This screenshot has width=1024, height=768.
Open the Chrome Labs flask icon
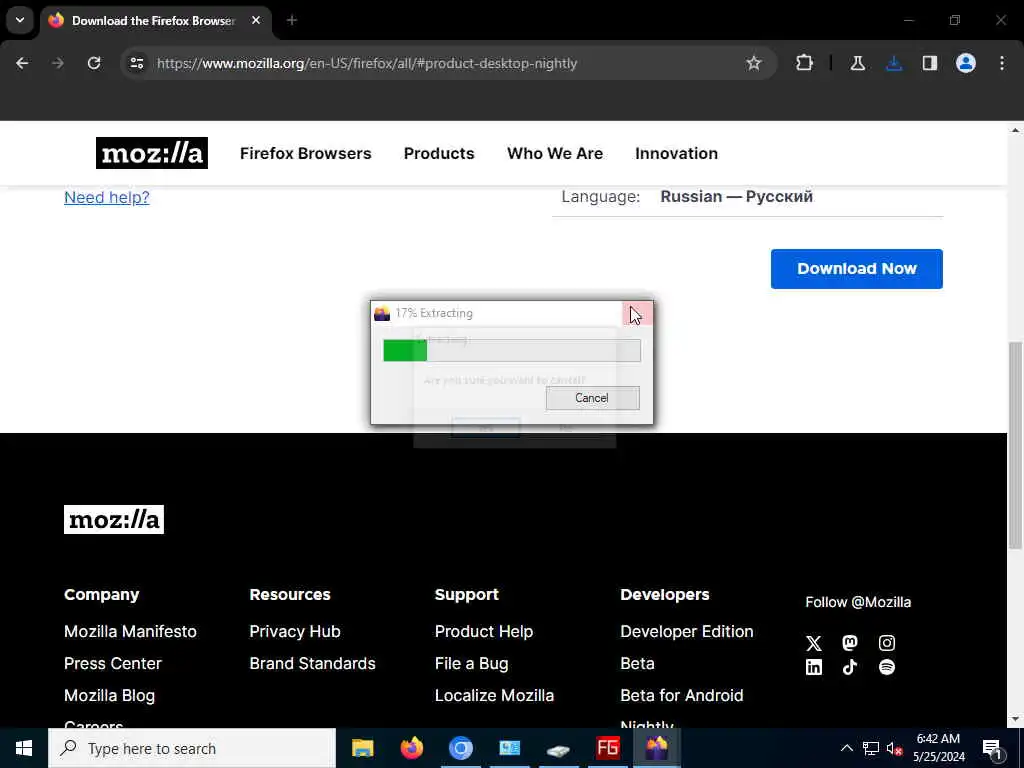pos(857,63)
